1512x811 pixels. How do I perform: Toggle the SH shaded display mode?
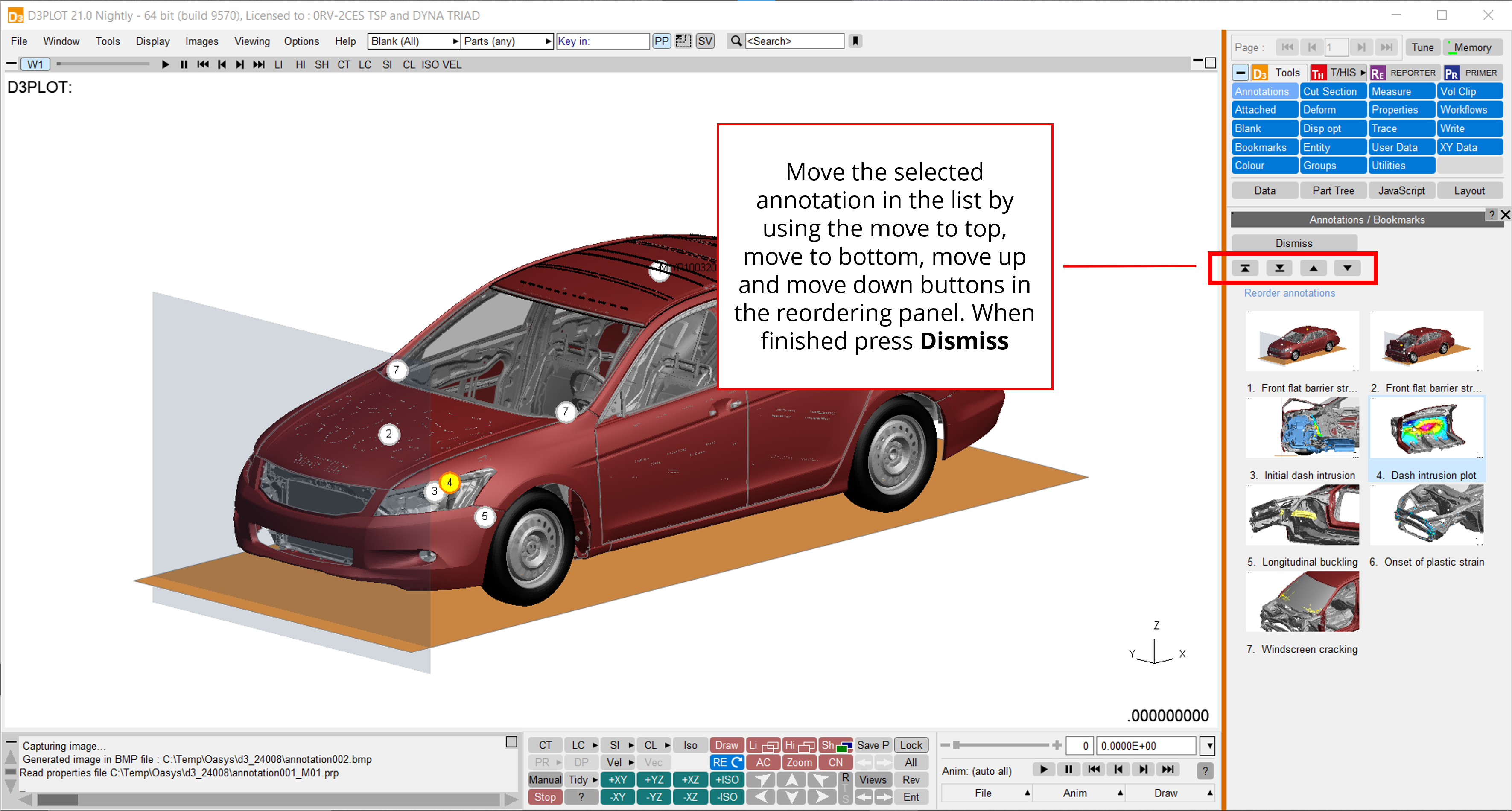[x=321, y=64]
